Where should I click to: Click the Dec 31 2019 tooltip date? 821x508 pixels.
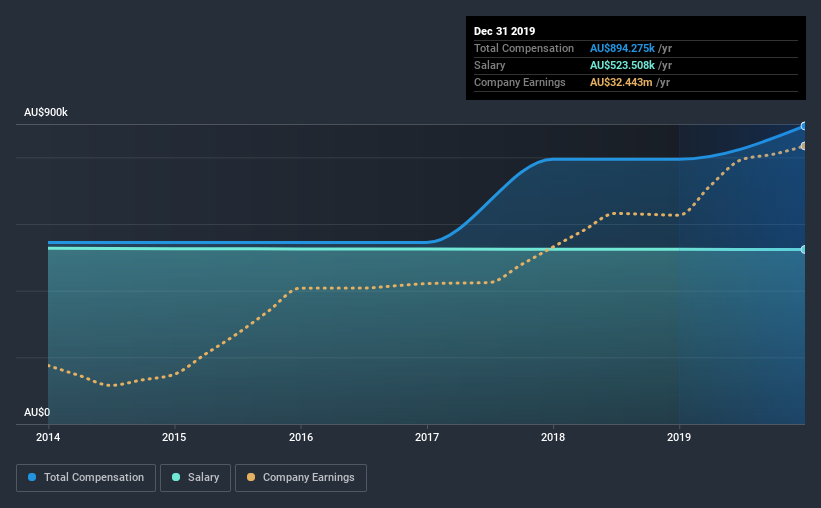tap(504, 31)
